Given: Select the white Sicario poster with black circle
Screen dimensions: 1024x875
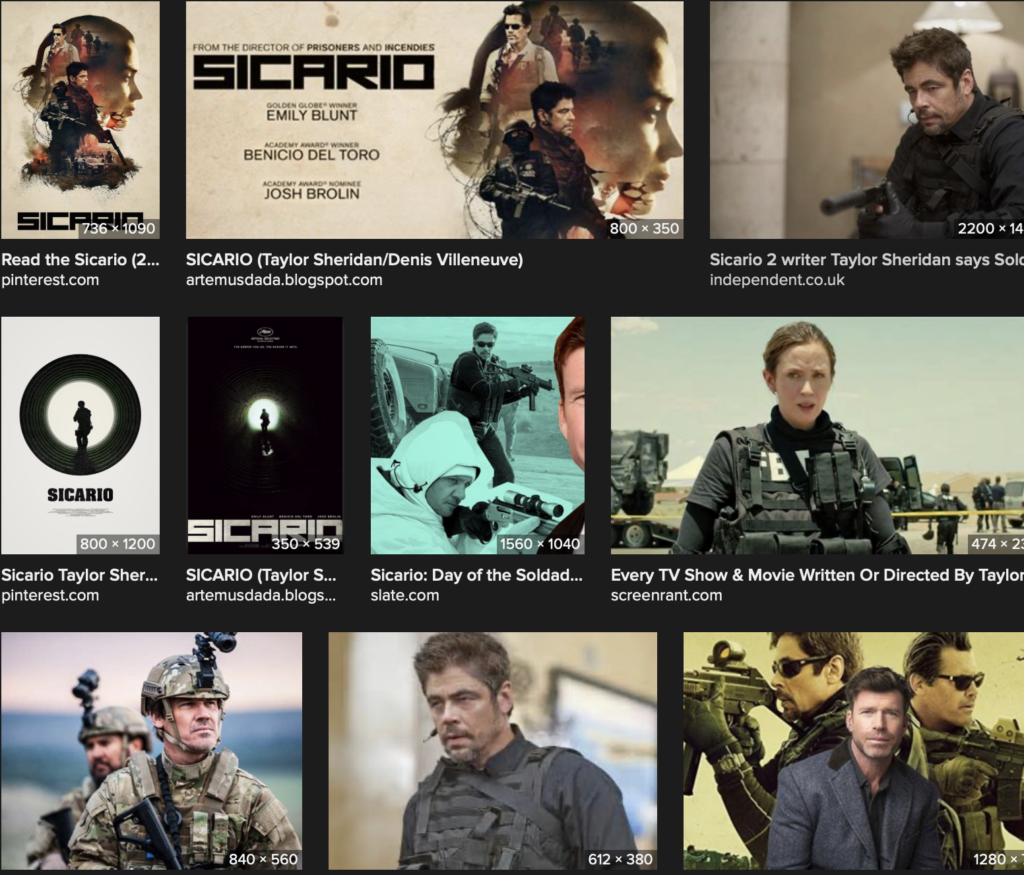Looking at the screenshot, I should point(80,436).
